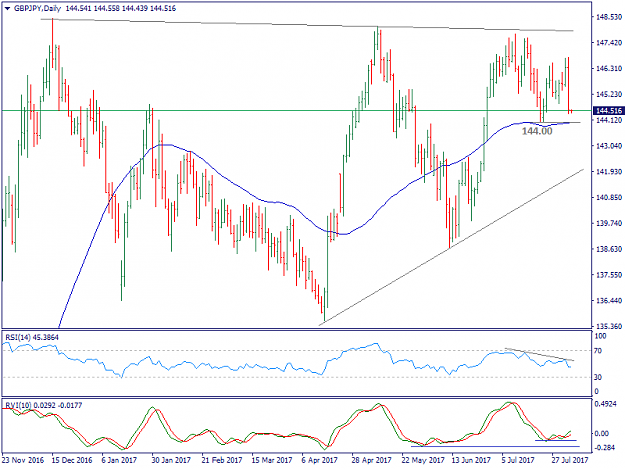Image resolution: width=625 pixels, height=469 pixels.
Task: Select price axis label 137.550
Action: tap(609, 275)
